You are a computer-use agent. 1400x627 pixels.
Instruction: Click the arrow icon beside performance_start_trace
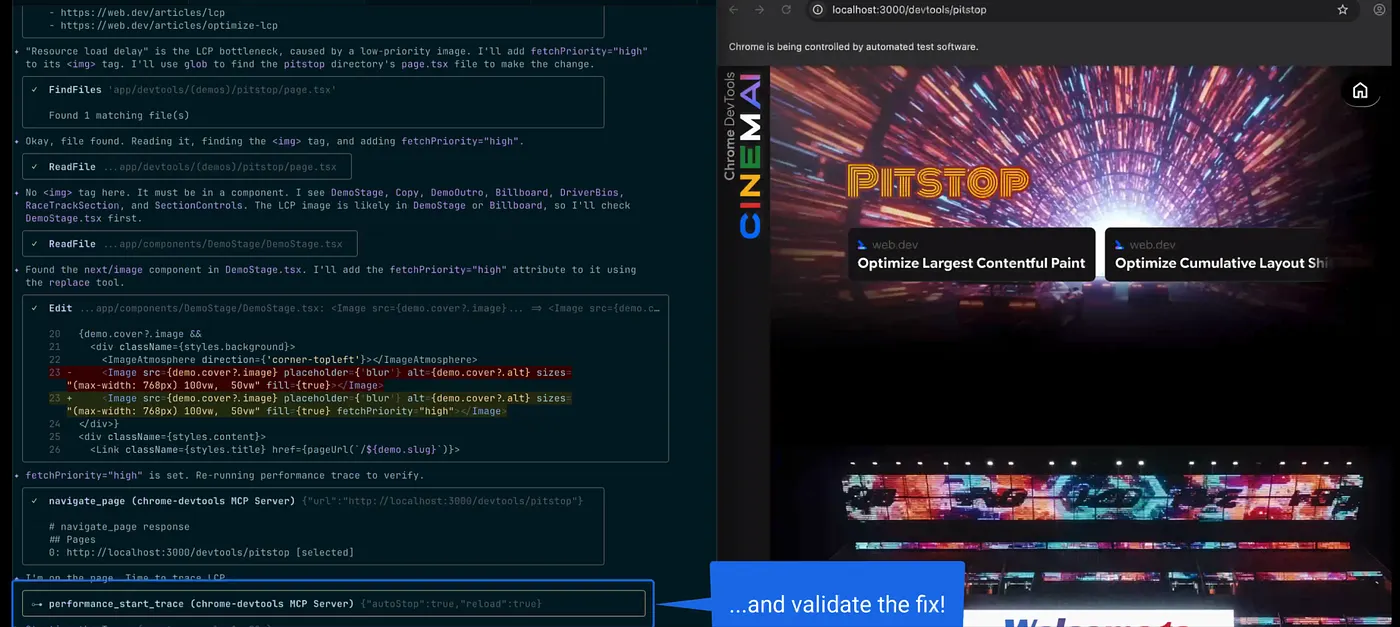click(x=36, y=604)
